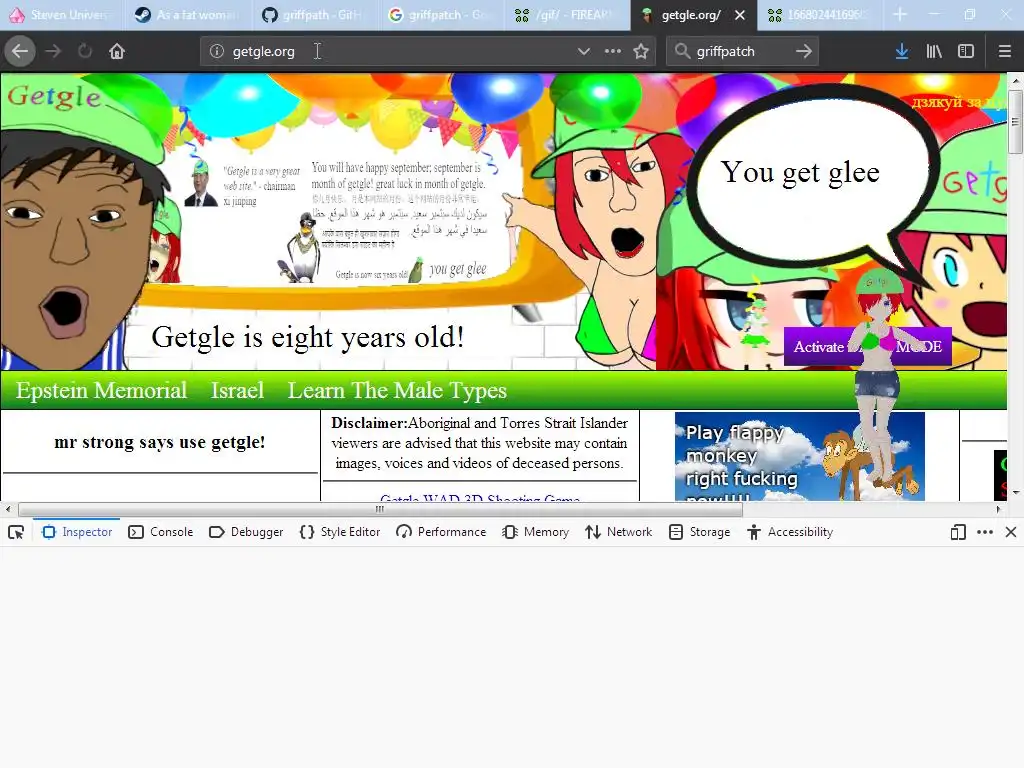
Task: Click the search magnifier icon
Action: click(682, 51)
